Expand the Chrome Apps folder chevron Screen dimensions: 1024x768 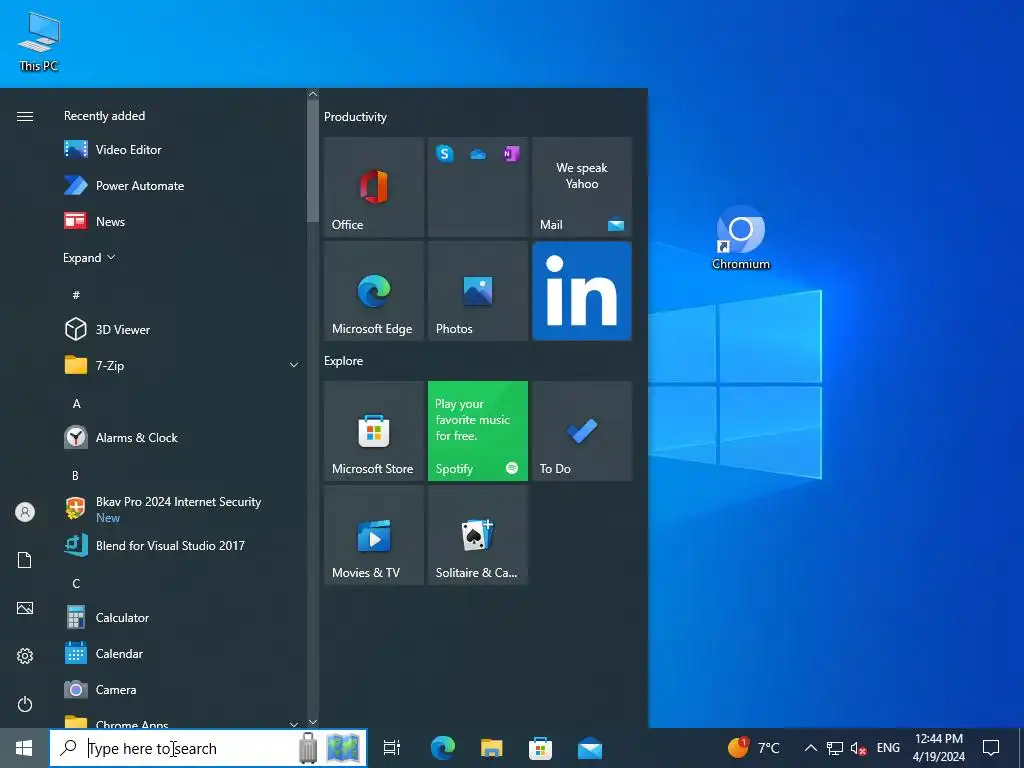[294, 724]
